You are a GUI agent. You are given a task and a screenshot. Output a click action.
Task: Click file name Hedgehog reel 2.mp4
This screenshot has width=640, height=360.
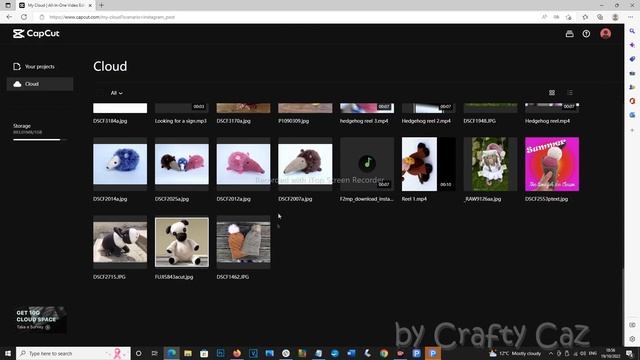(426, 121)
